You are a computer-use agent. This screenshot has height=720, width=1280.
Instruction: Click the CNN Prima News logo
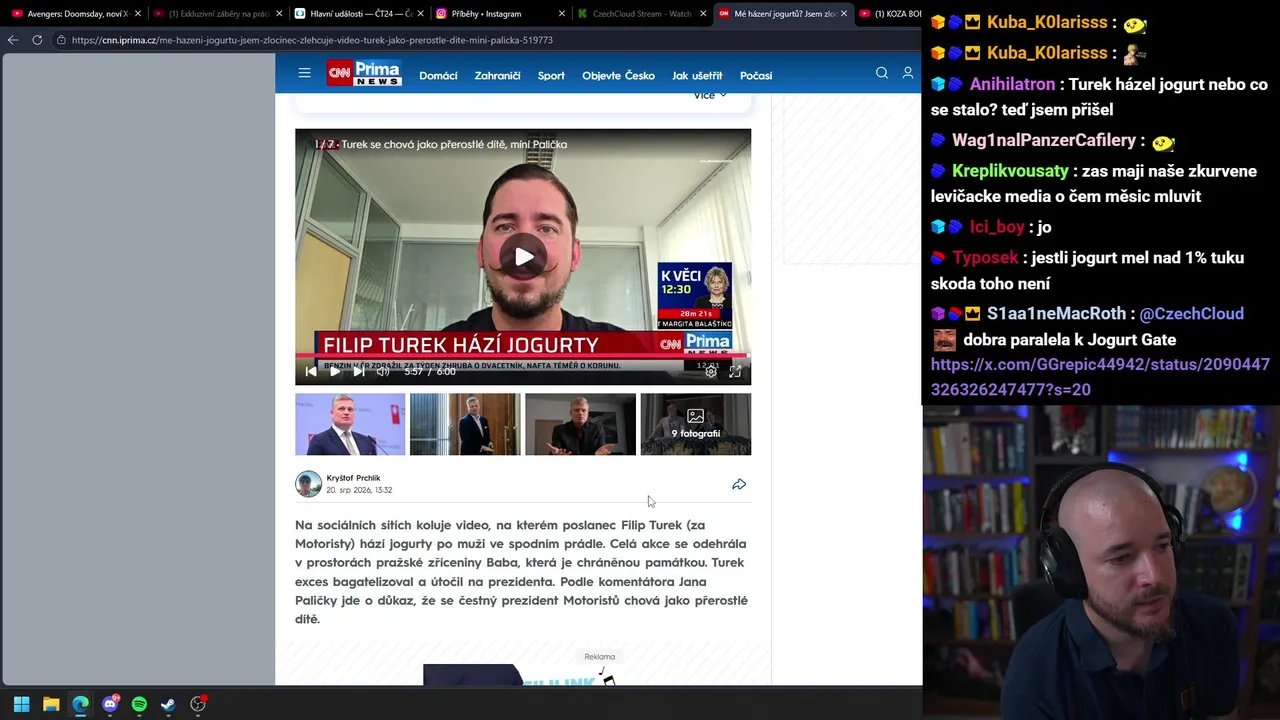click(364, 73)
